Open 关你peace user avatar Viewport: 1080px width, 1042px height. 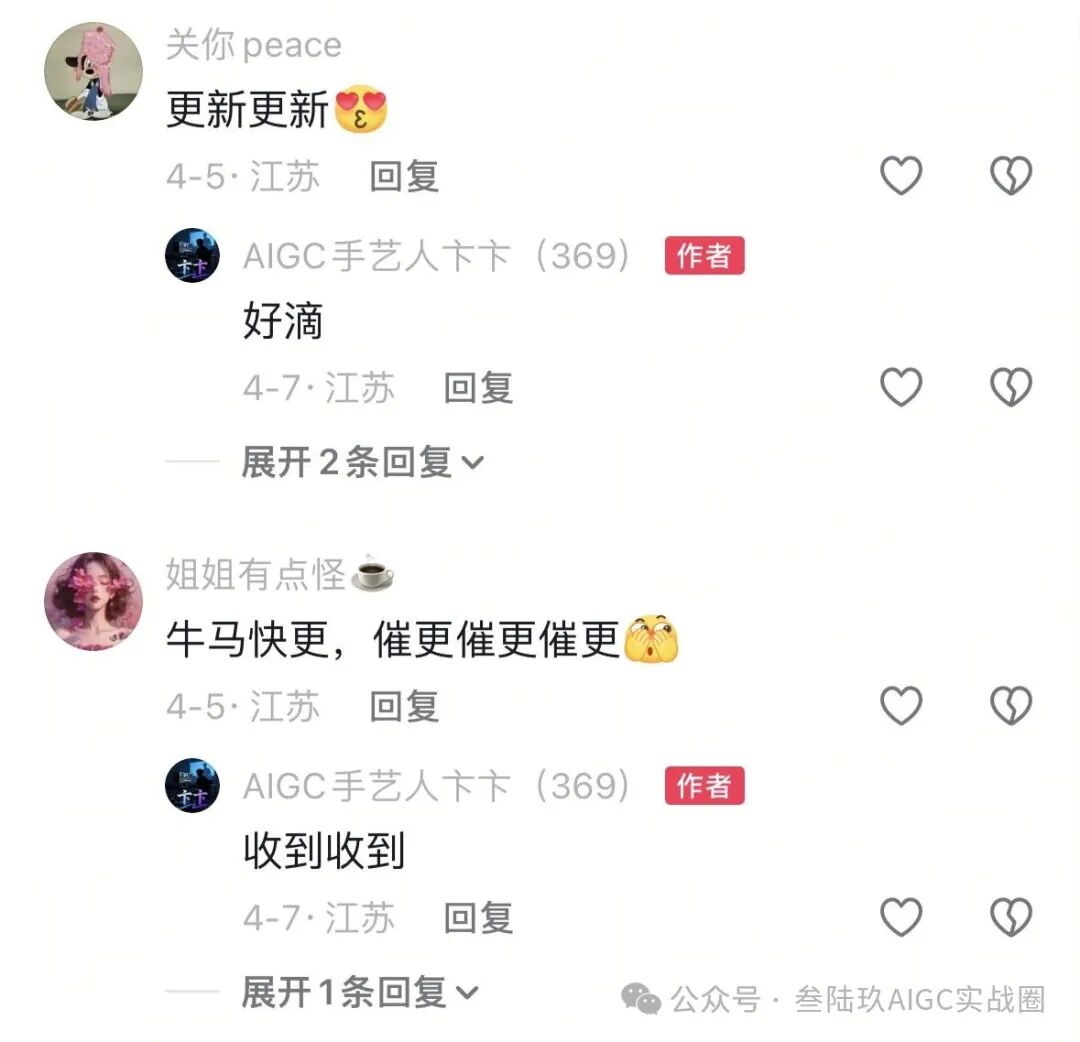point(94,72)
